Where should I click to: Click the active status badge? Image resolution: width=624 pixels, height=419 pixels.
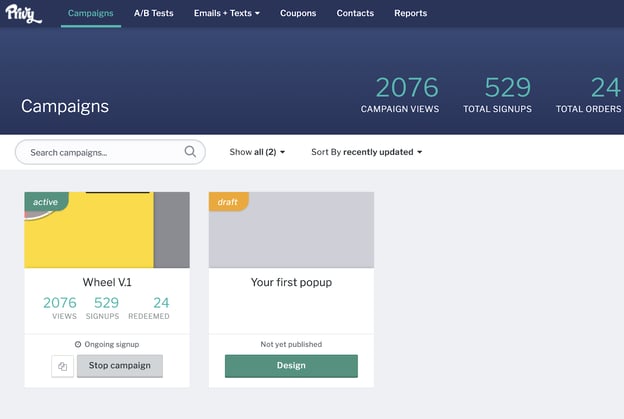pos(46,202)
